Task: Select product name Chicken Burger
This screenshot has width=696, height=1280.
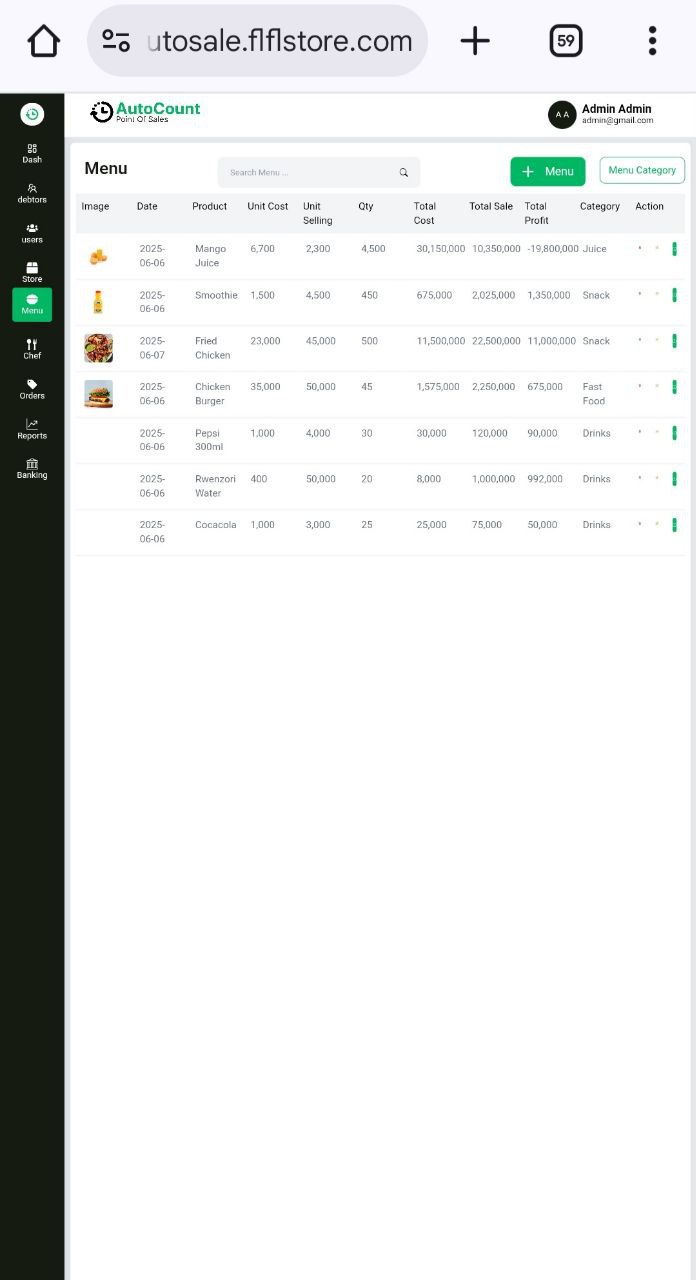Action: pos(213,394)
